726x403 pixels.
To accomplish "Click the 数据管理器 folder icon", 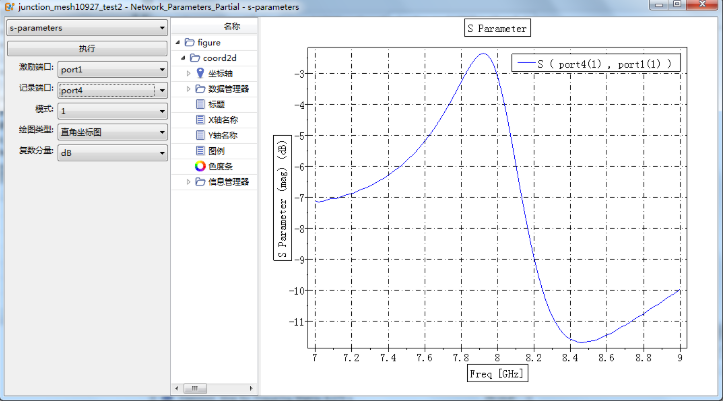I will 201,89.
